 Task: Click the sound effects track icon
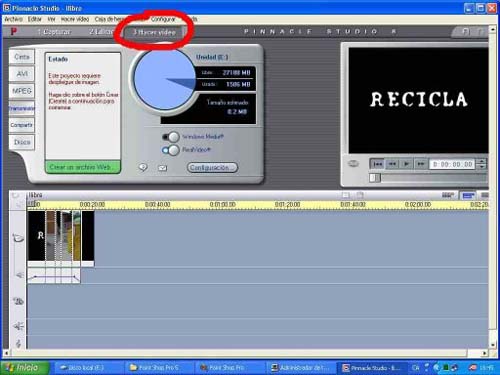tap(19, 326)
